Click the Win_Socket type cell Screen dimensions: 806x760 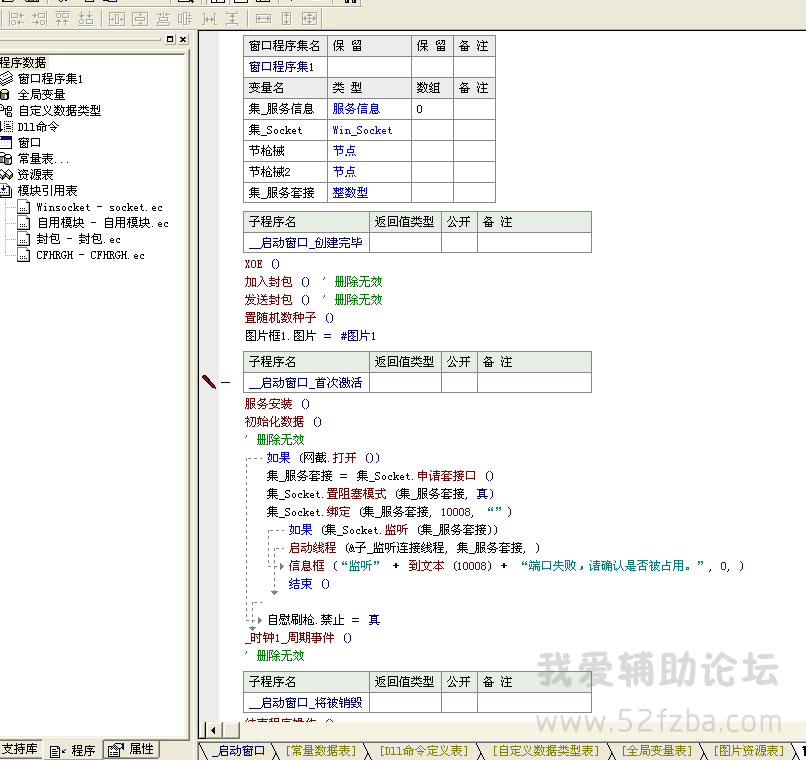(x=369, y=130)
